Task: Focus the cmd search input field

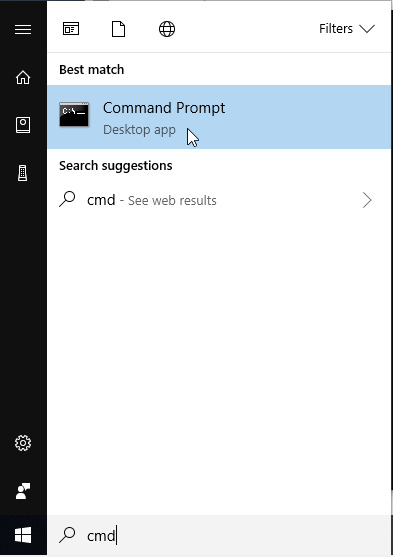Action: point(219,535)
